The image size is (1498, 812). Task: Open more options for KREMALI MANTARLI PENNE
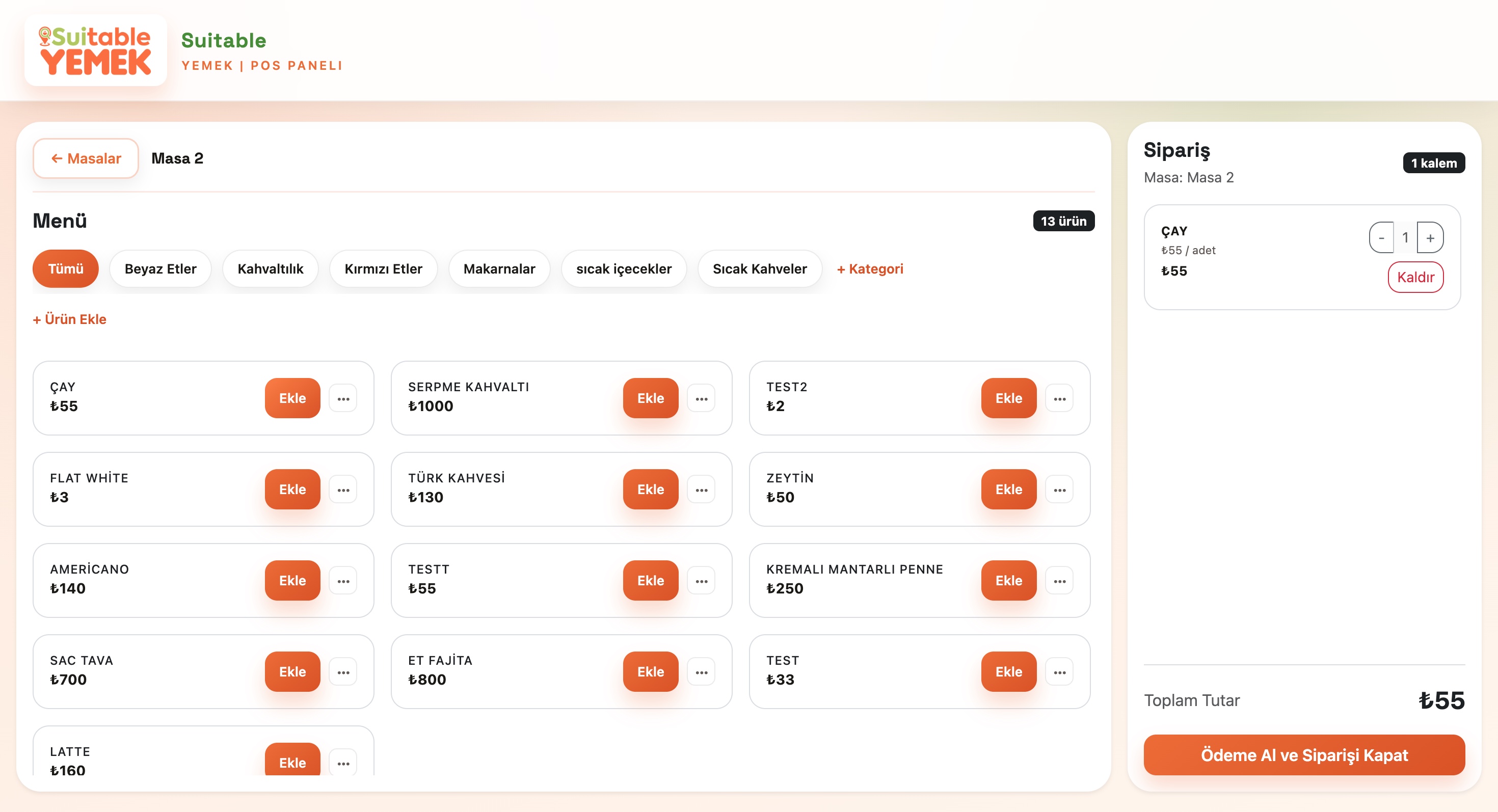click(1059, 581)
